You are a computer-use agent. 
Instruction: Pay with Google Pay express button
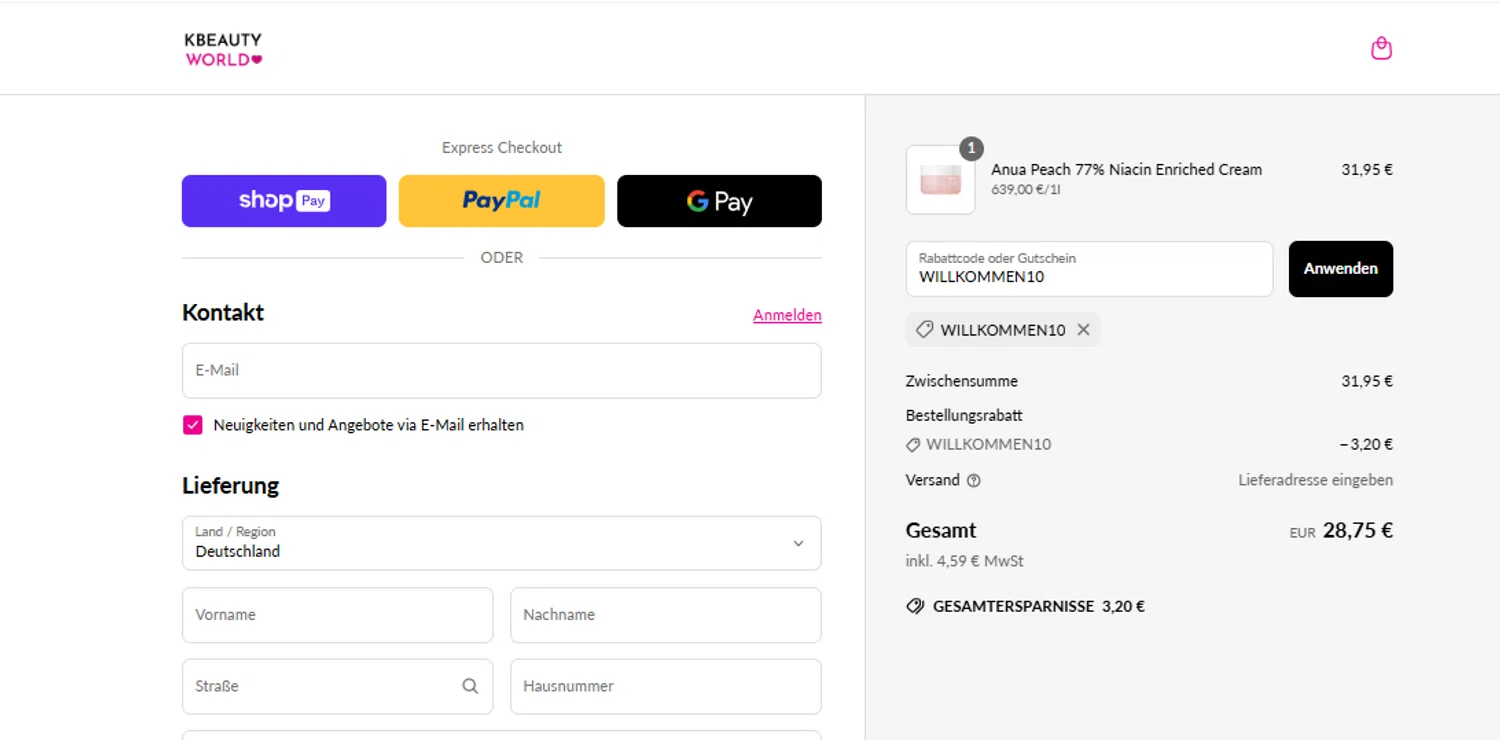coord(719,201)
